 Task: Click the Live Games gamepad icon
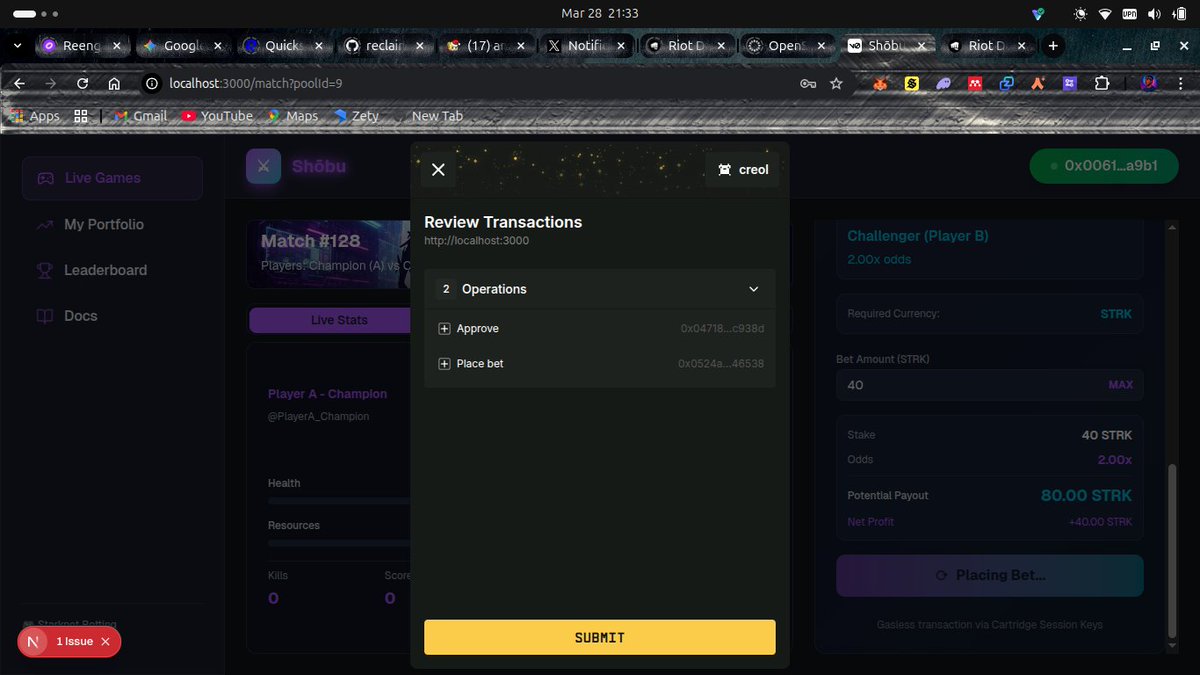[x=45, y=178]
